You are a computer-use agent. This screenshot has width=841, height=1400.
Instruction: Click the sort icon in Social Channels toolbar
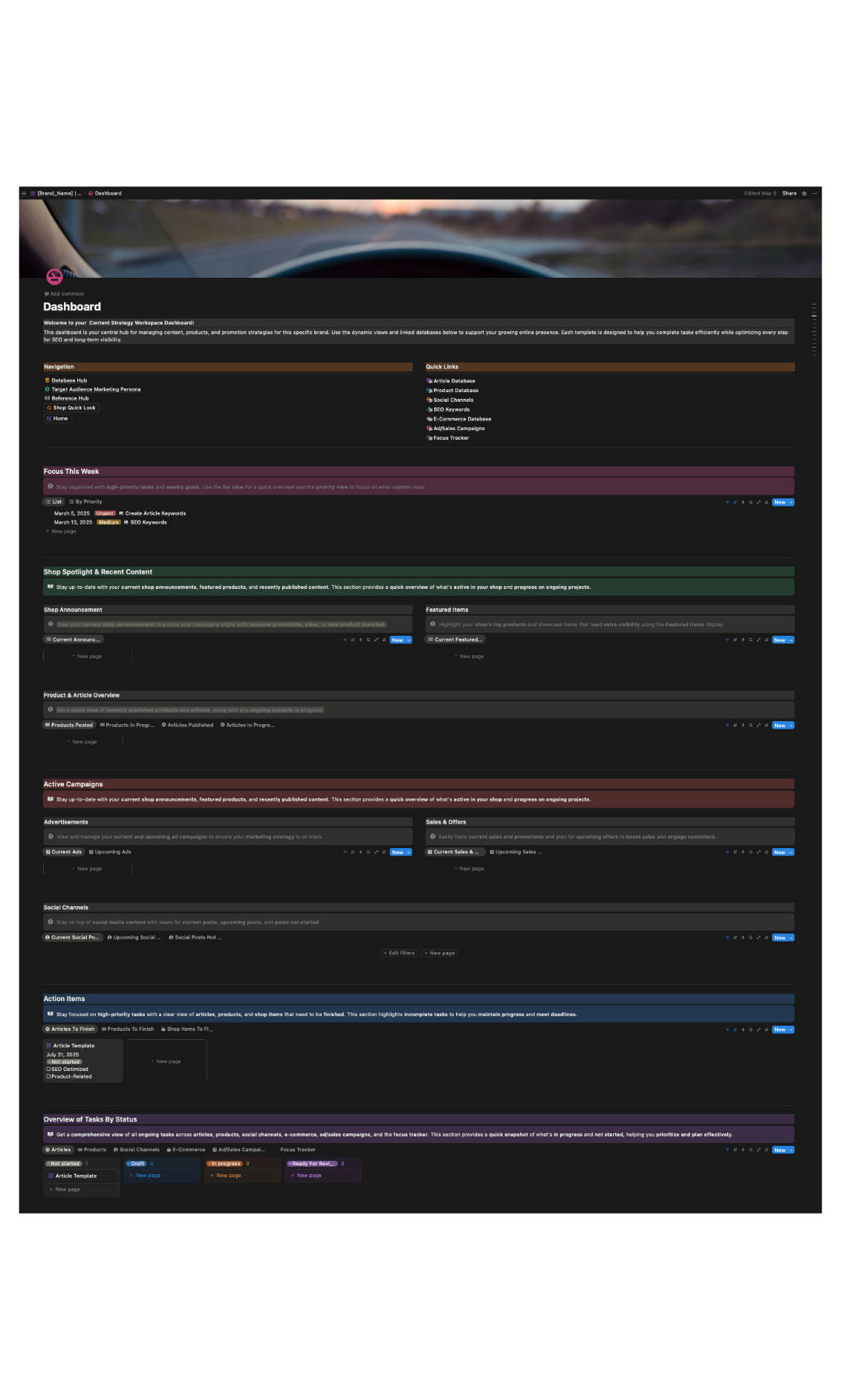click(x=735, y=938)
